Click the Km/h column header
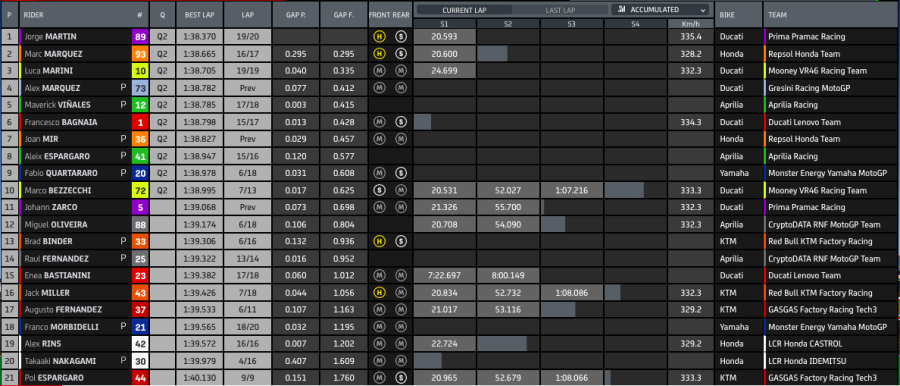 [691, 24]
